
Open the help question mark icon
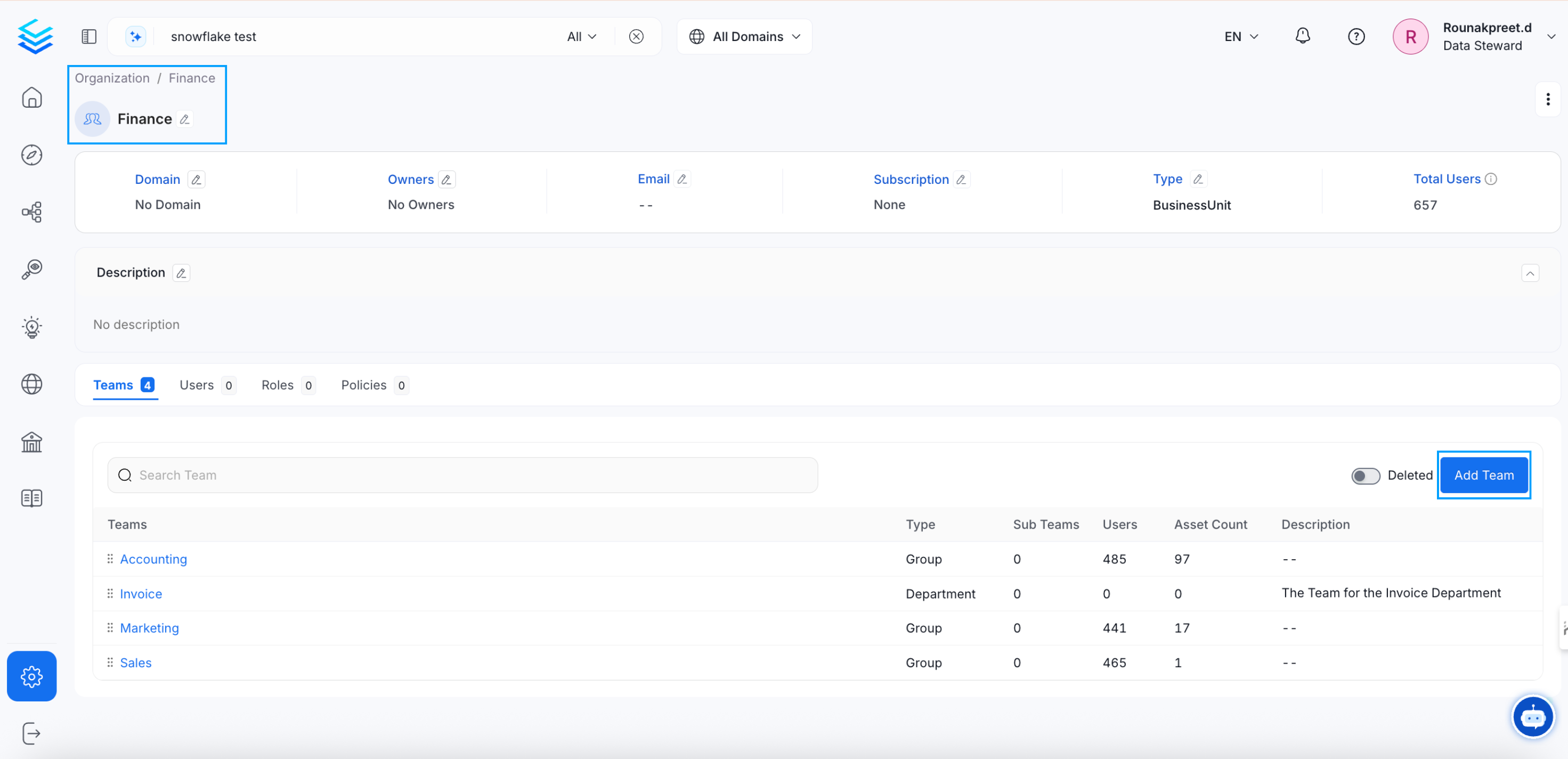1355,37
